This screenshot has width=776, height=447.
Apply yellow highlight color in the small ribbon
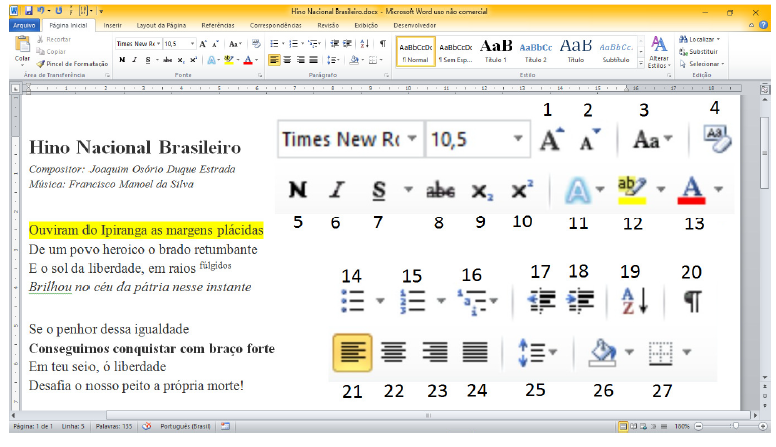pyautogui.click(x=228, y=60)
